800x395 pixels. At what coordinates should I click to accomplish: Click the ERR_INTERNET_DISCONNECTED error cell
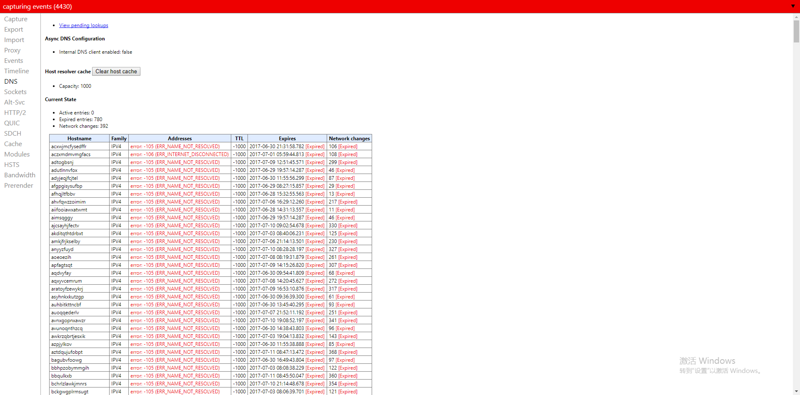(179, 154)
